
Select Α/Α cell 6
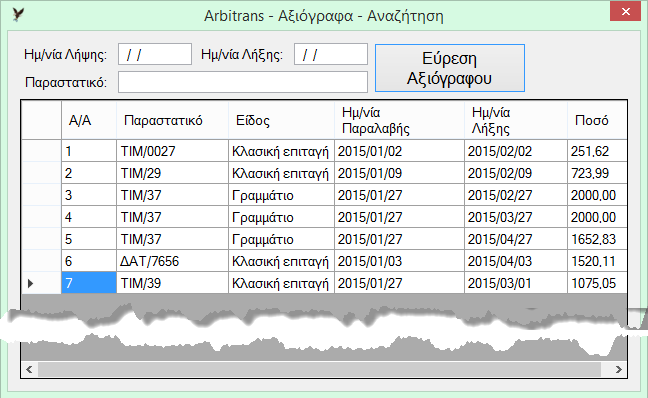(x=89, y=261)
